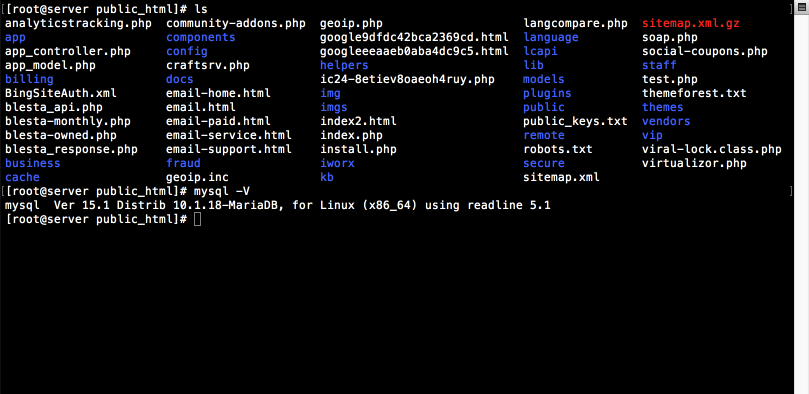Screen dimensions: 809x394
Task: Click install.php file name
Action: point(359,149)
